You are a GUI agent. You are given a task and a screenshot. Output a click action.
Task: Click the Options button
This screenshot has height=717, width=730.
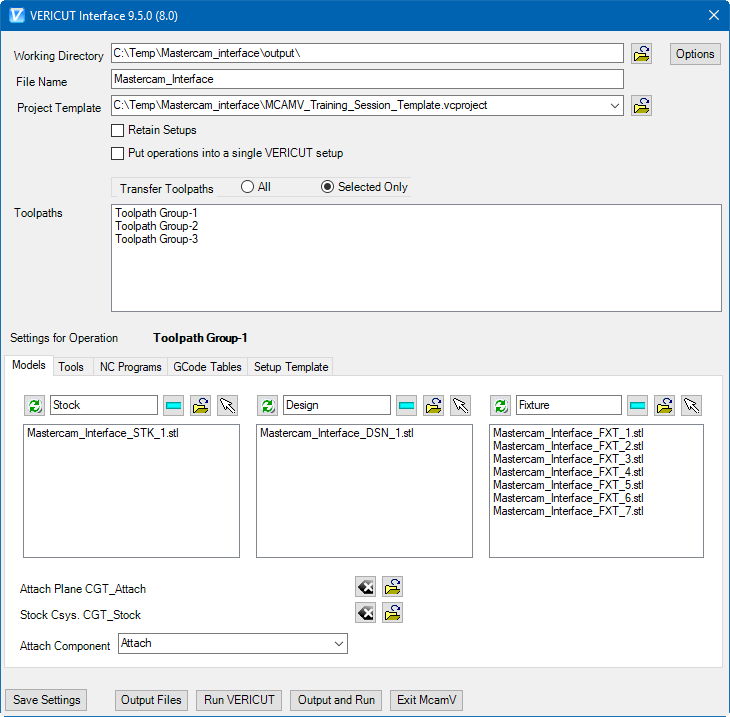click(695, 54)
